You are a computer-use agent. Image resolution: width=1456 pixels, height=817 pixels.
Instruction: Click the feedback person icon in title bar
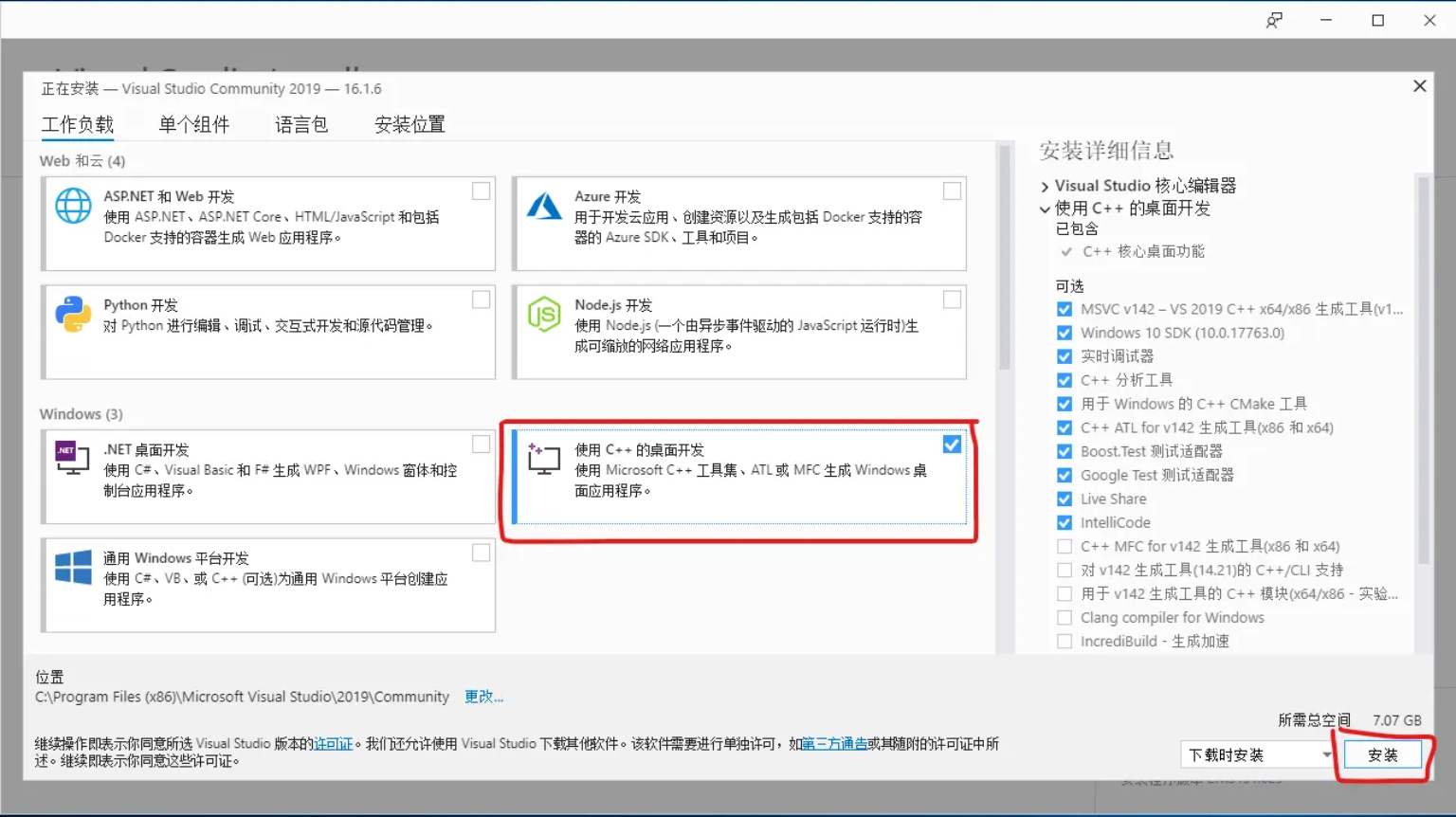coord(1274,19)
